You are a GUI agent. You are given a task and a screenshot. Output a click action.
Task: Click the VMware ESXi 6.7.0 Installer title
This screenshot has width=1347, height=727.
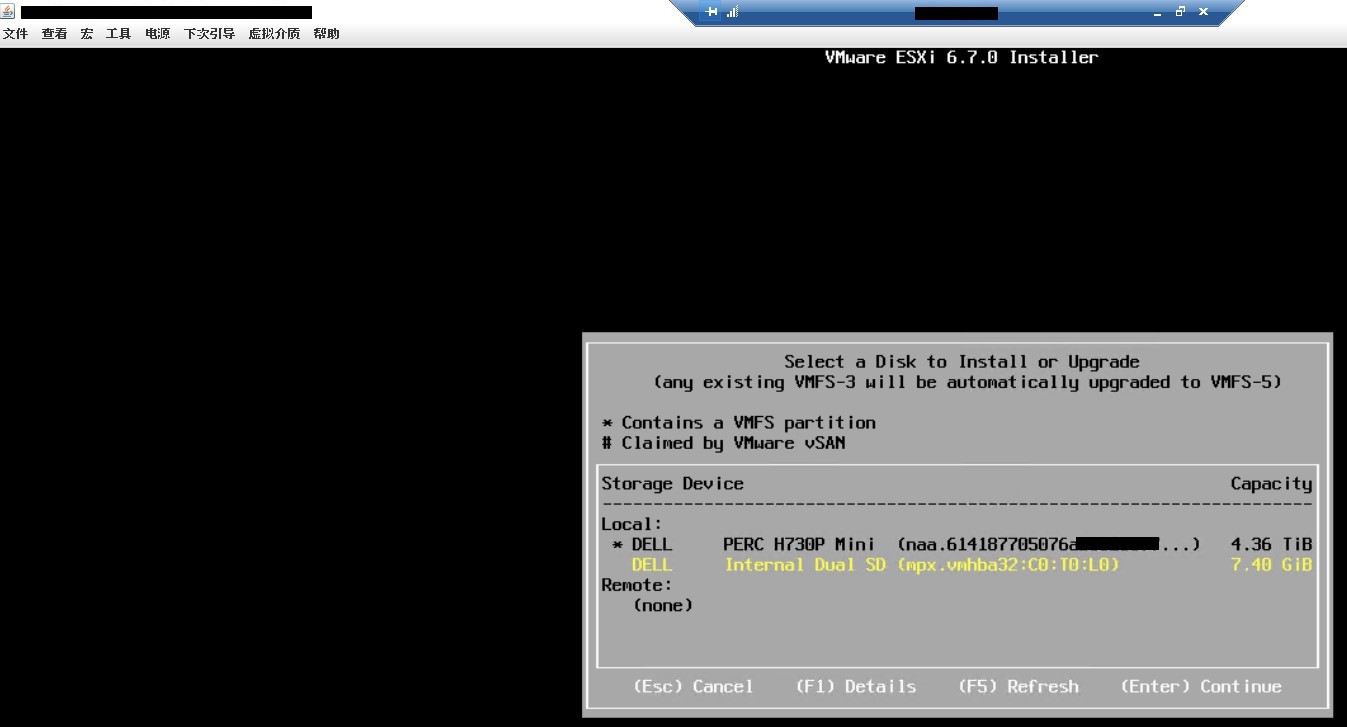click(x=961, y=57)
